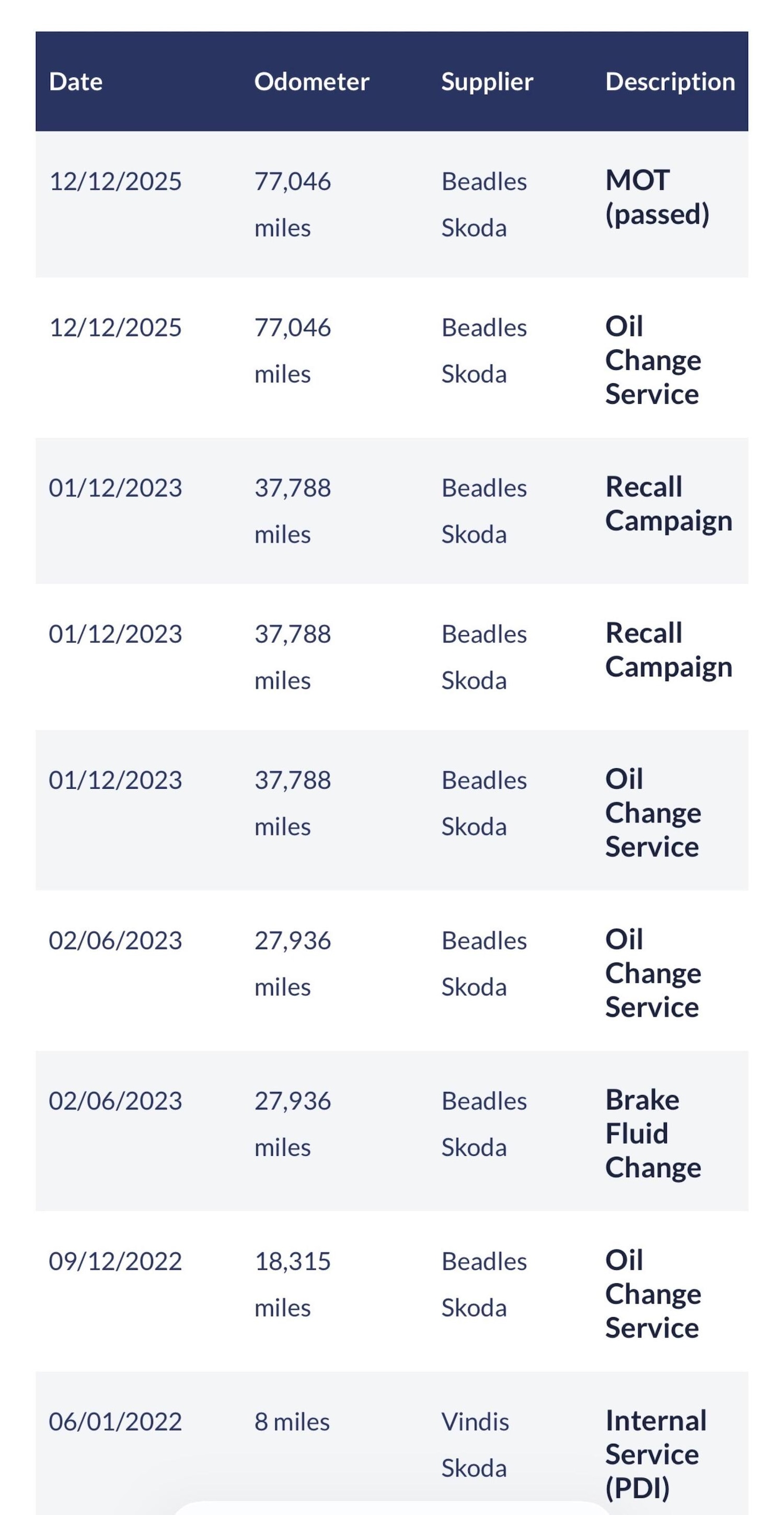Open the MOT (passed) entry
The height and width of the screenshot is (1515, 784).
point(657,197)
